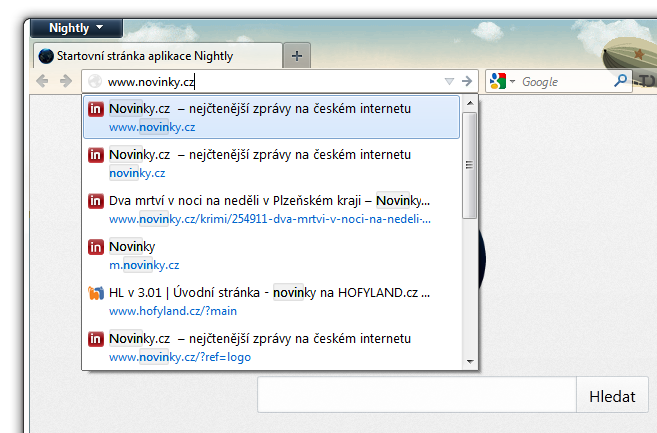Click the search magnifier icon
This screenshot has height=433, width=657.
coord(621,80)
